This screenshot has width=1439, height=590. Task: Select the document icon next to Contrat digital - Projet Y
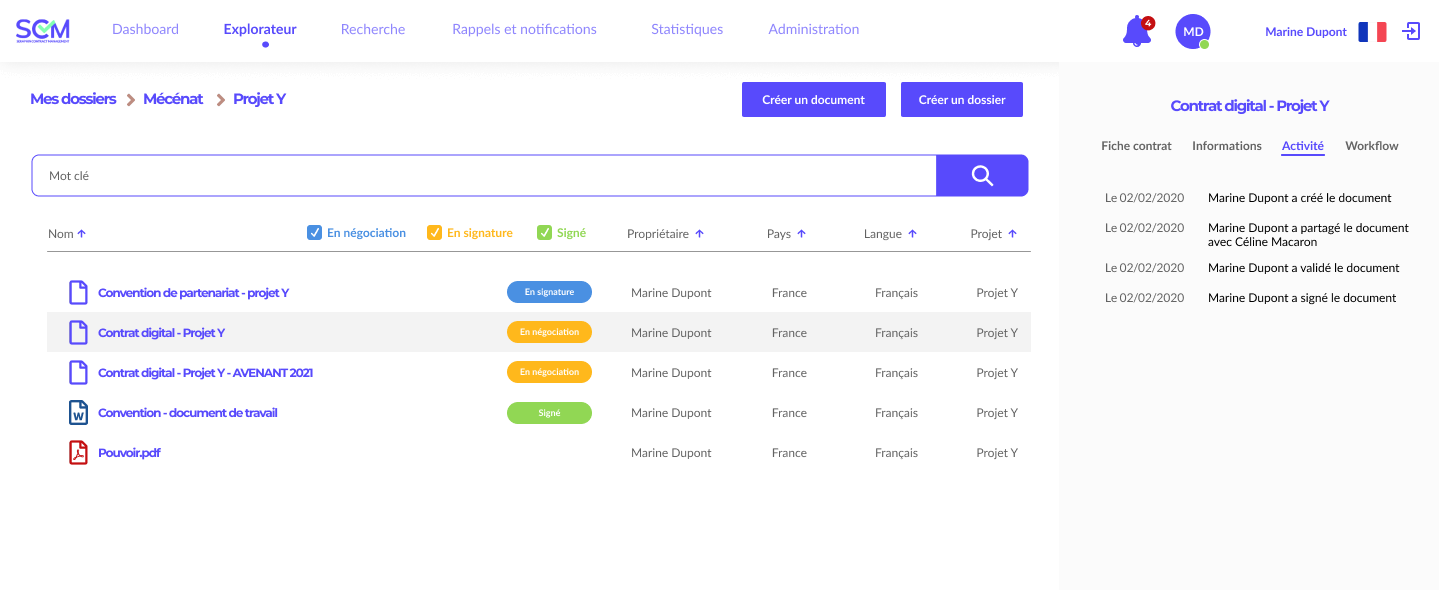pos(78,332)
